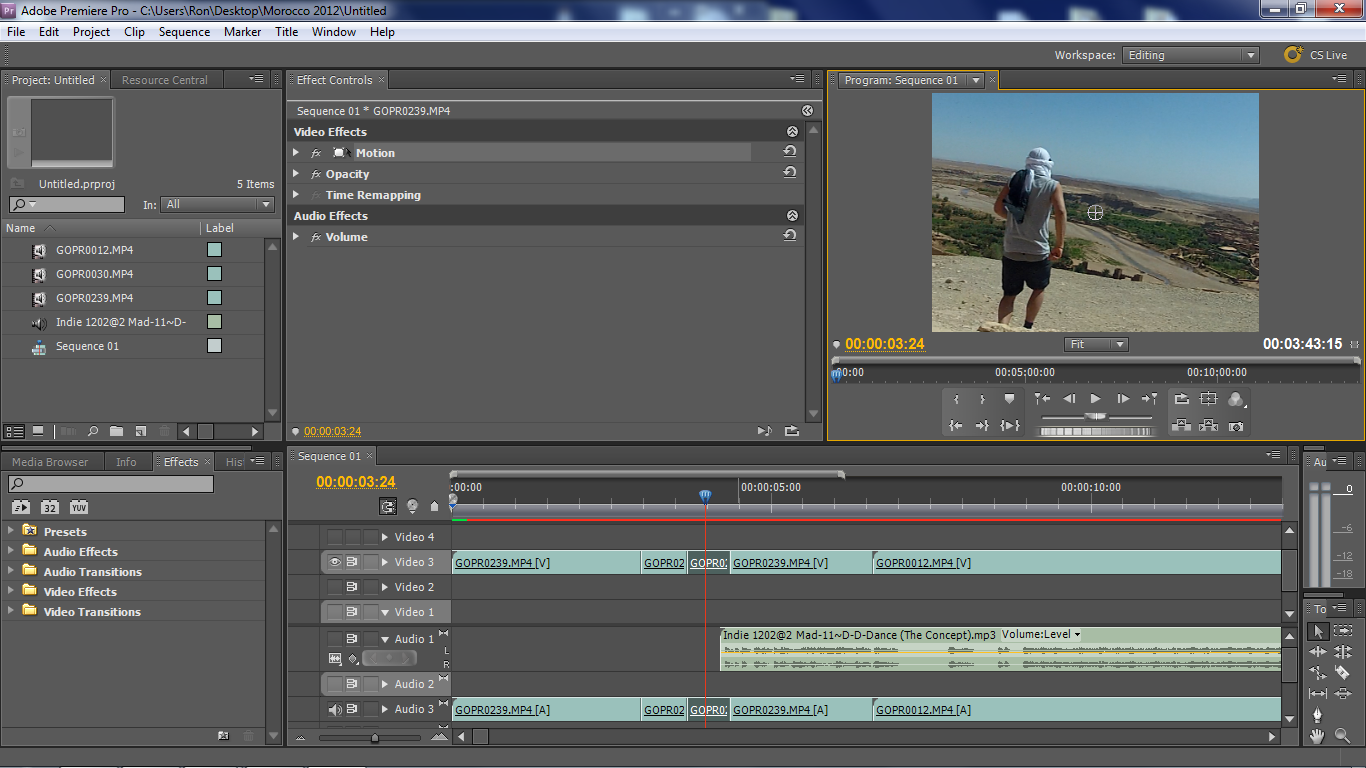This screenshot has height=768, width=1366.
Task: Switch Project panel to Icon view
Action: click(38, 431)
